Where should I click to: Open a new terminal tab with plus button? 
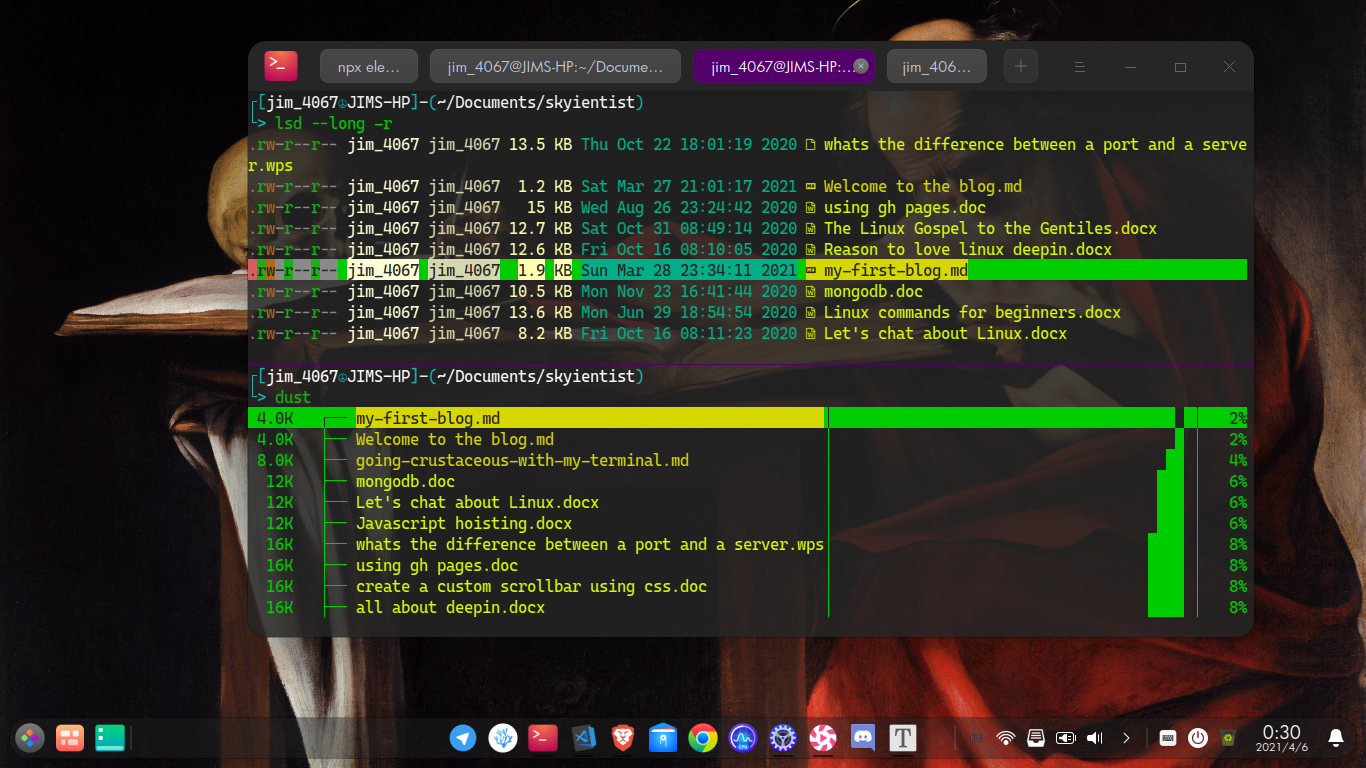coord(1020,65)
